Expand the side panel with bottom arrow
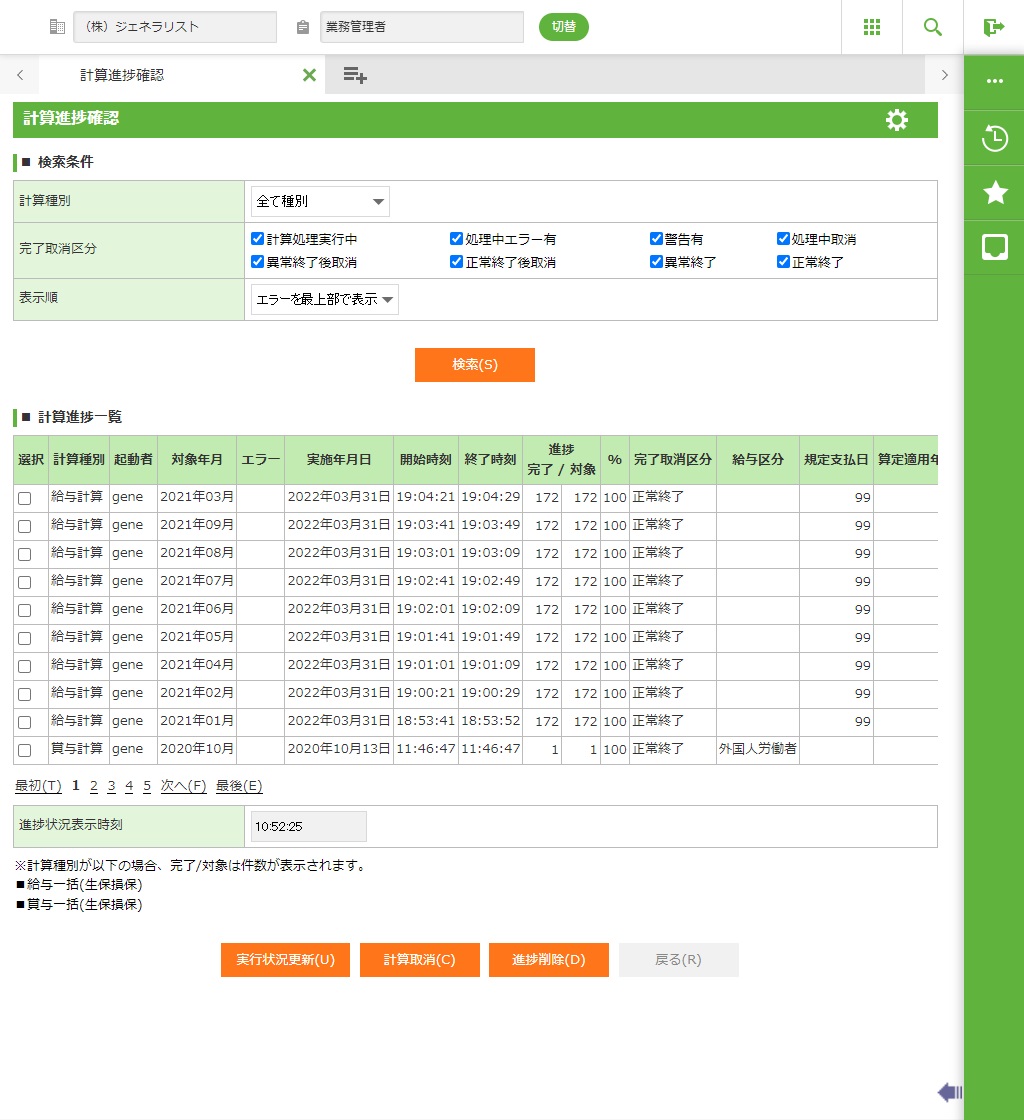This screenshot has height=1120, width=1024. click(x=949, y=1092)
